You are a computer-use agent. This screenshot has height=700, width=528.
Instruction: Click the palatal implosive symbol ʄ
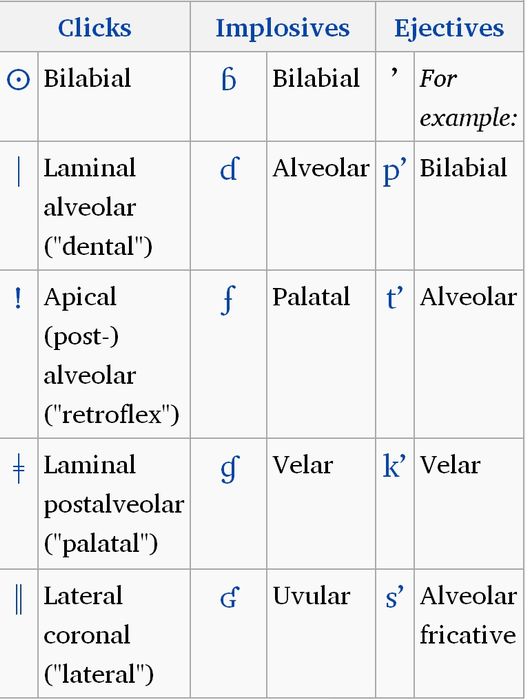pos(228,301)
